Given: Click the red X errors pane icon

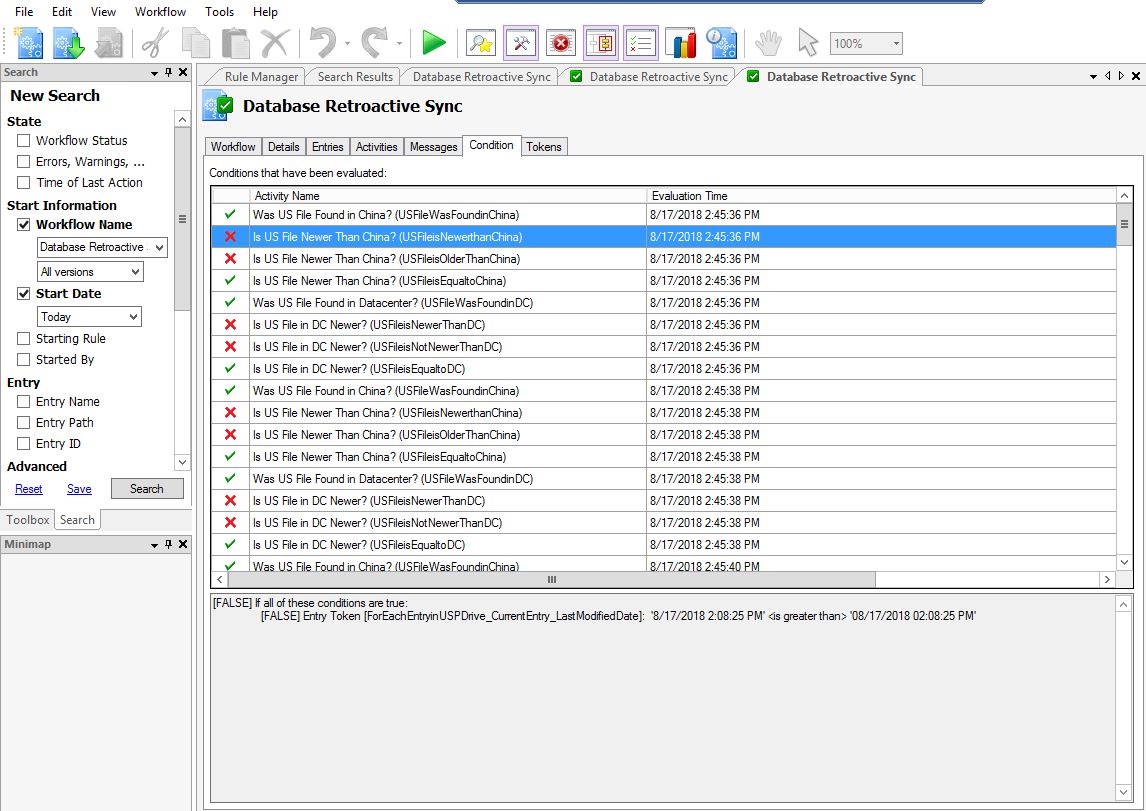Looking at the screenshot, I should coord(561,43).
